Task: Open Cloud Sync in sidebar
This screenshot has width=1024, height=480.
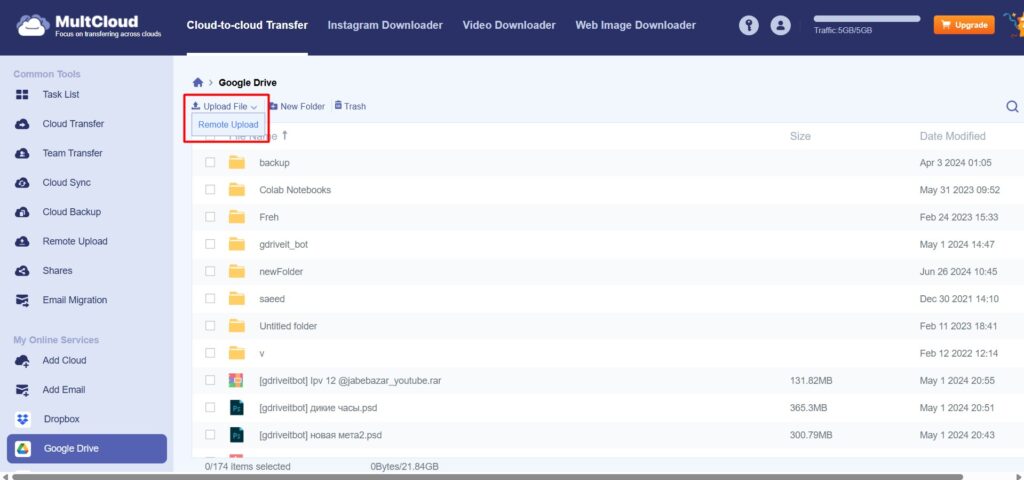Action: 66,183
